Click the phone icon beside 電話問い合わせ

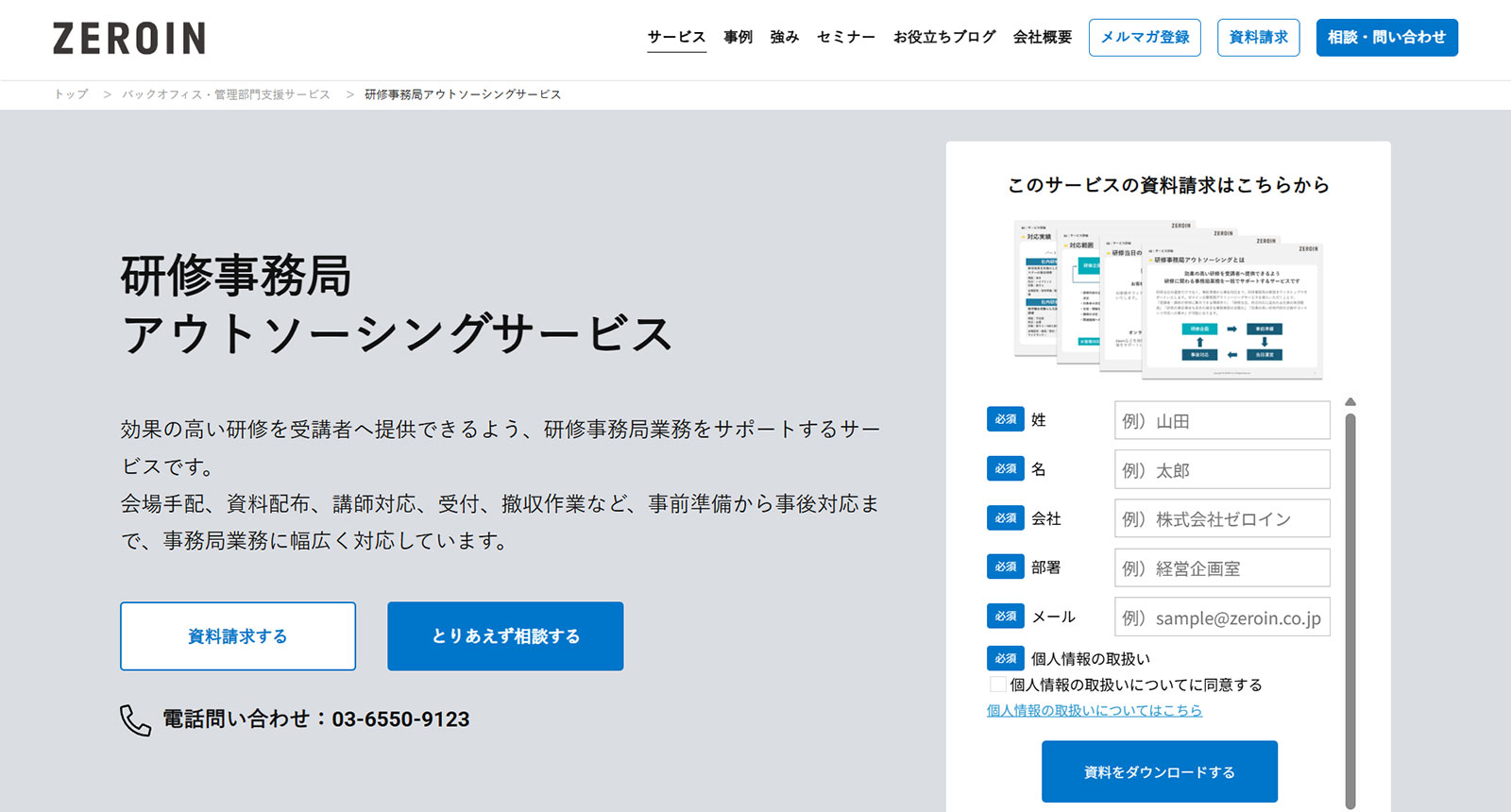(135, 720)
